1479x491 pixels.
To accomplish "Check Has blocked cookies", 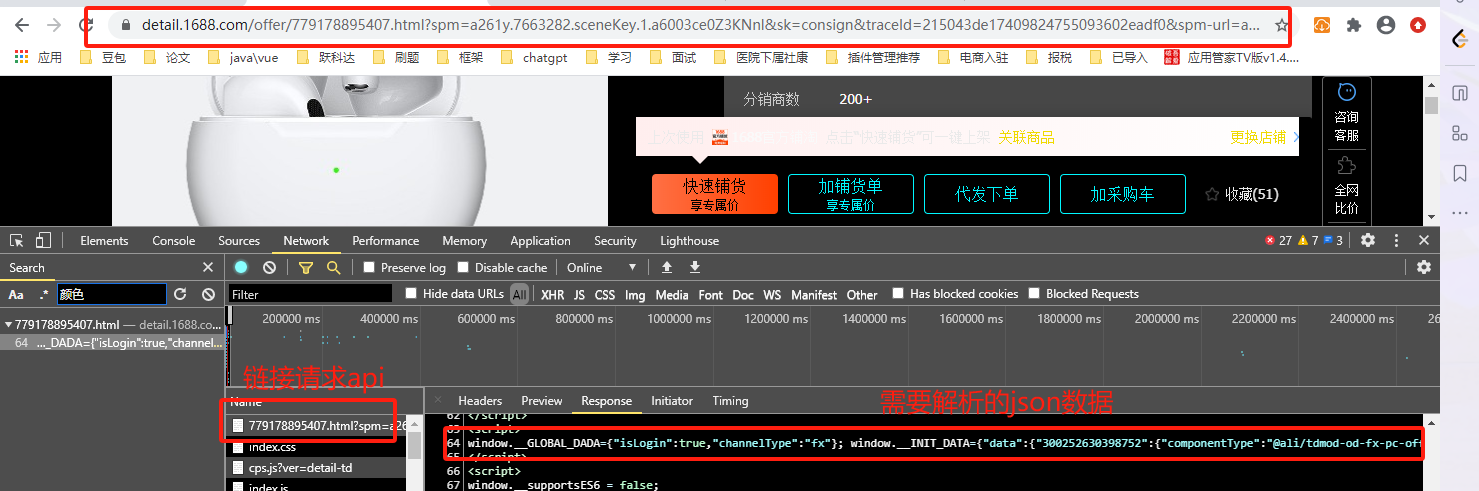I will [898, 294].
